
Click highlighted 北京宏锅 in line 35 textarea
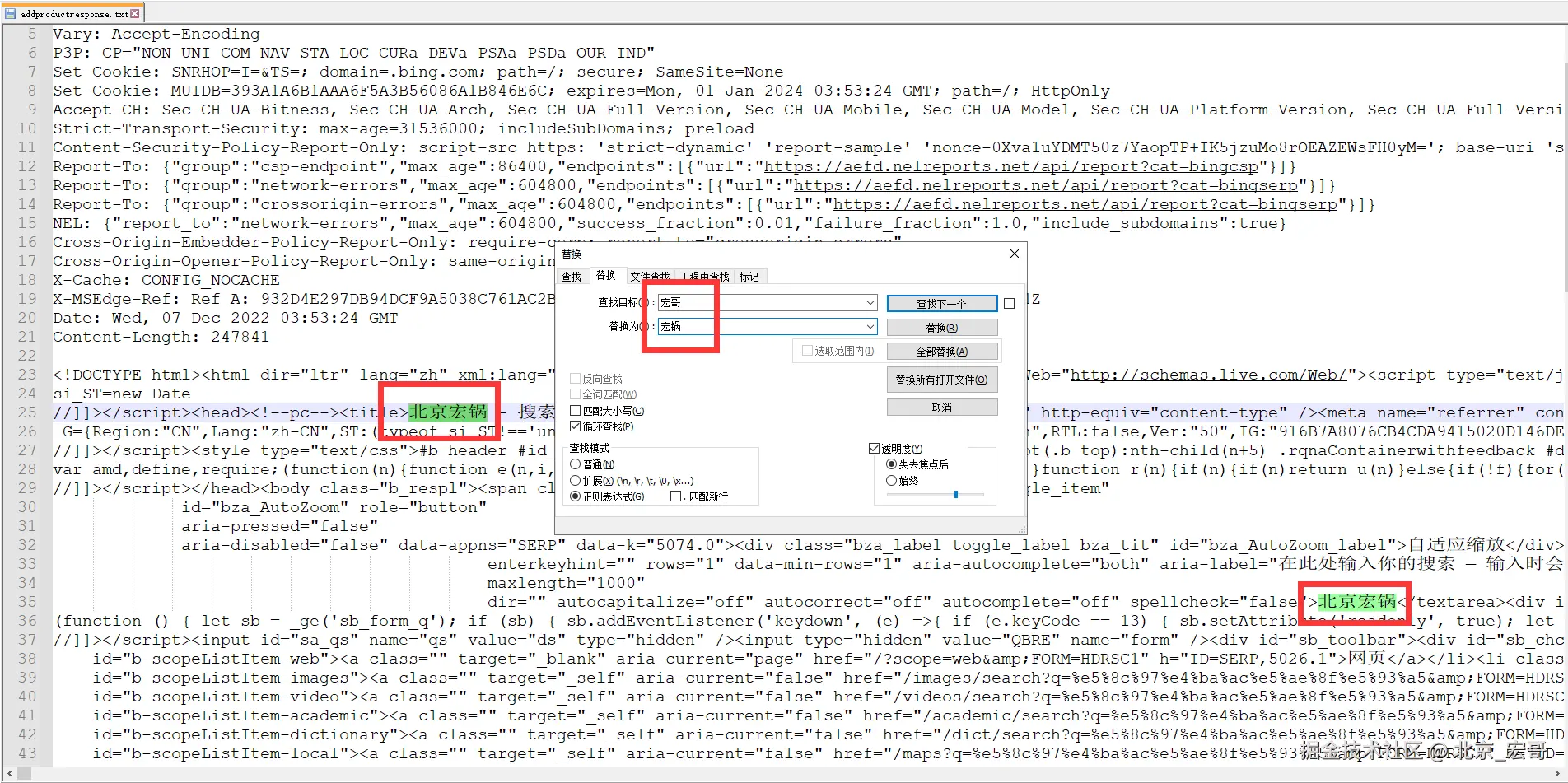pos(1357,602)
